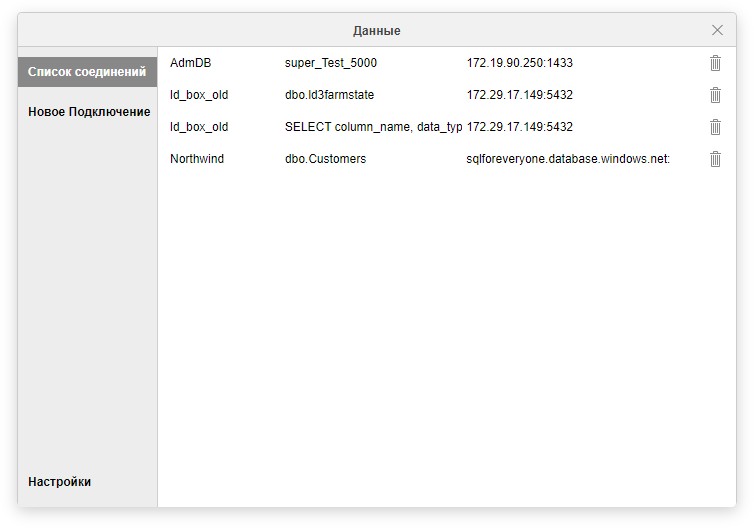Viewport: 754px width, 528px height.
Task: Click the dbo.ld3farmstate table name
Action: [330, 95]
